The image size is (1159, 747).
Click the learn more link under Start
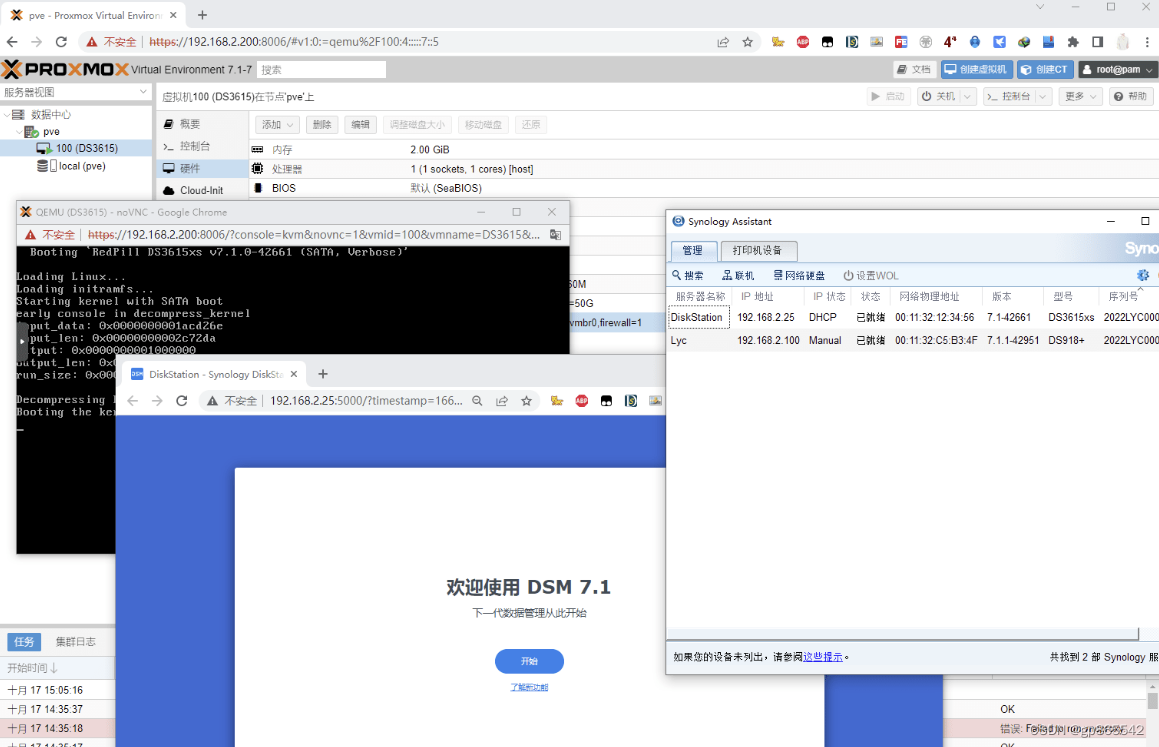click(x=529, y=687)
